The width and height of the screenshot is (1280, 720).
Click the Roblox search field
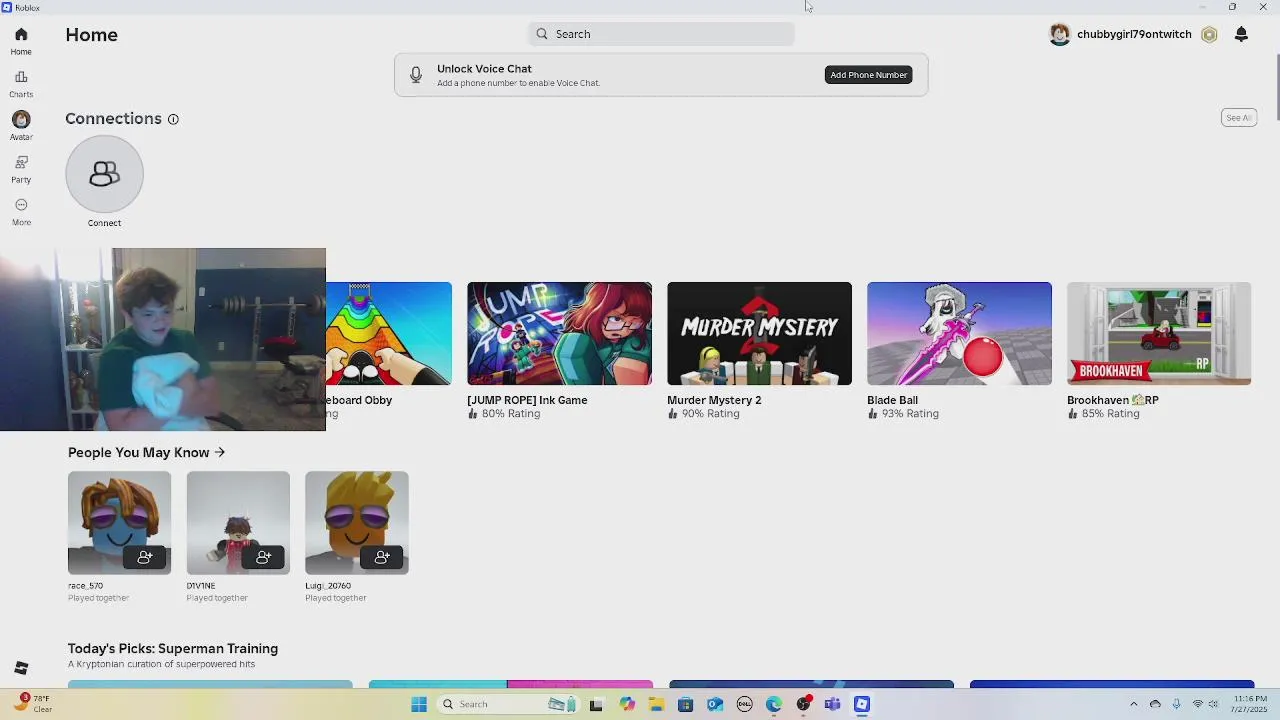point(661,34)
